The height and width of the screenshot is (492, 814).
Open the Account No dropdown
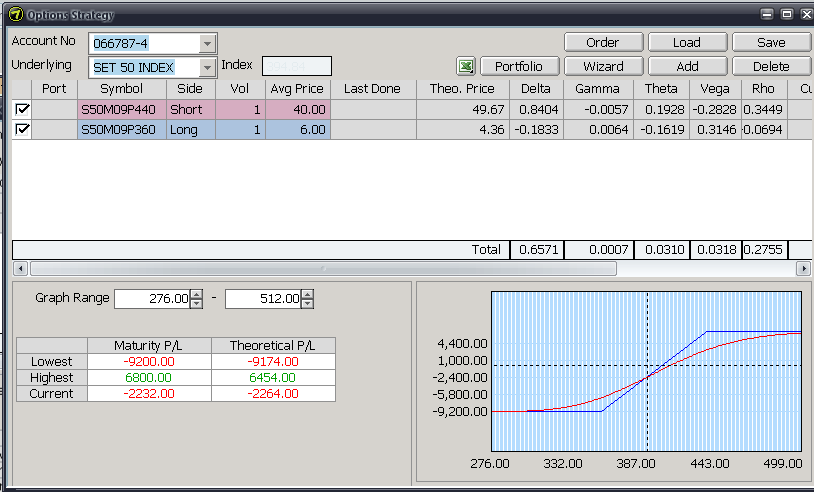pyautogui.click(x=207, y=44)
